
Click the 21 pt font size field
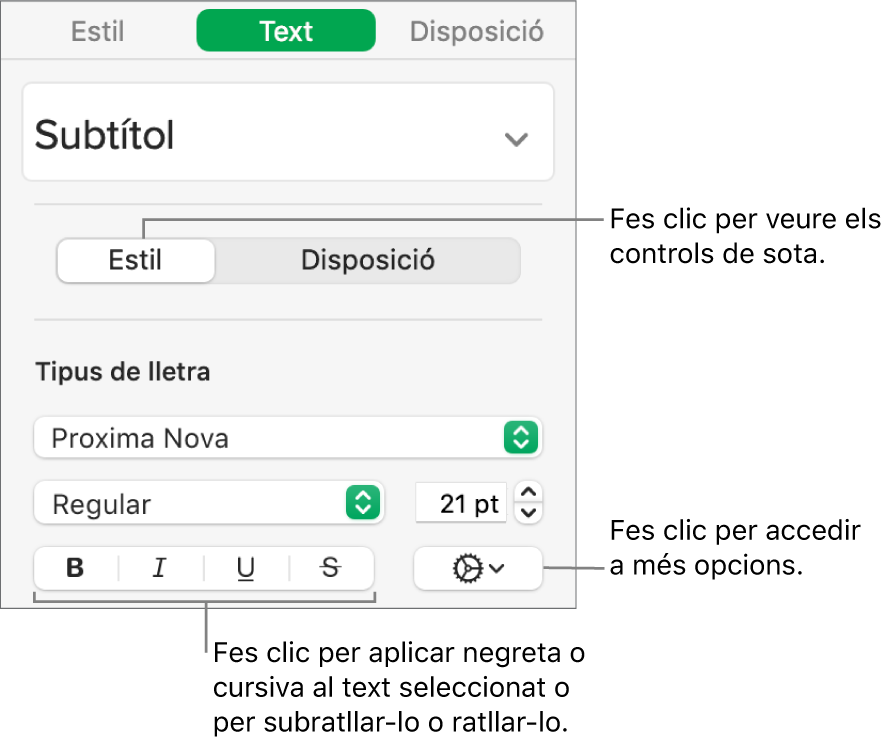coord(461,503)
